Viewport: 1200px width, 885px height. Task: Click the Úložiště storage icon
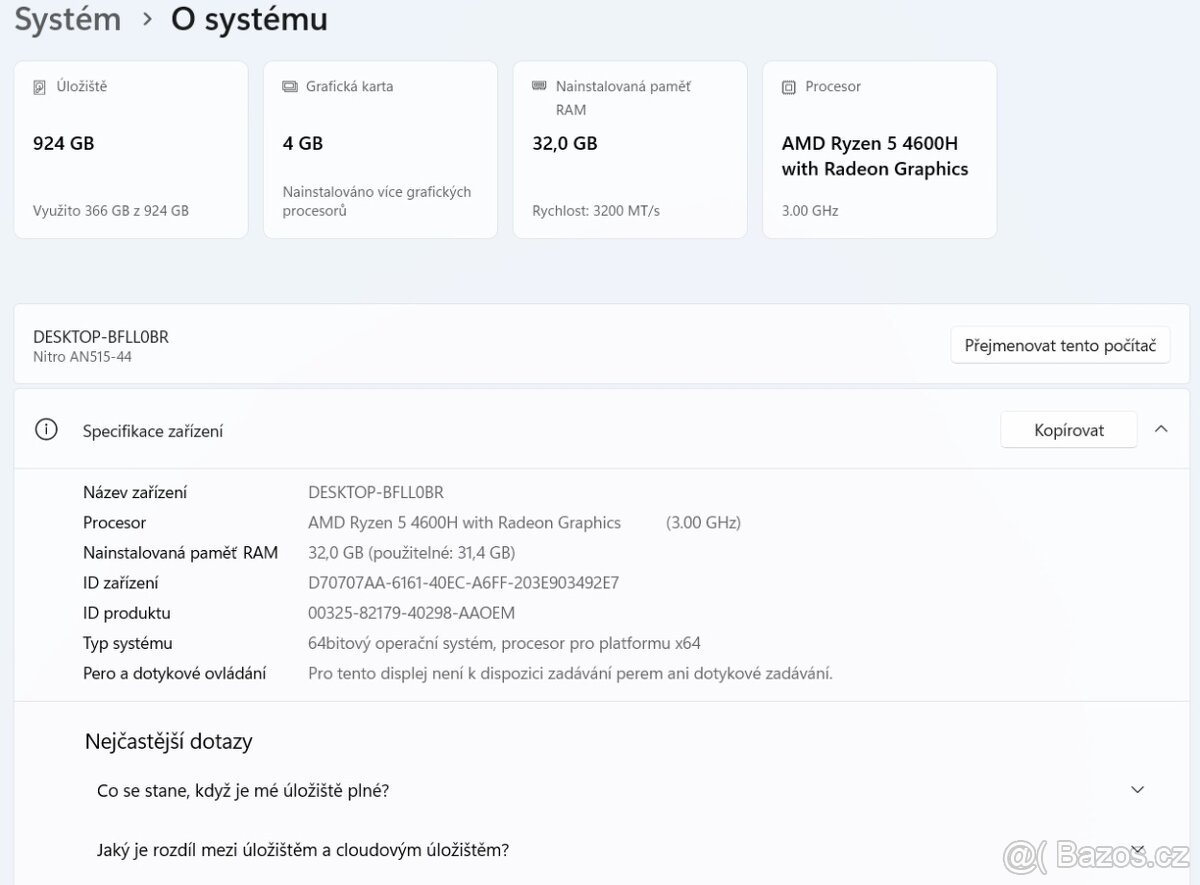(x=40, y=86)
